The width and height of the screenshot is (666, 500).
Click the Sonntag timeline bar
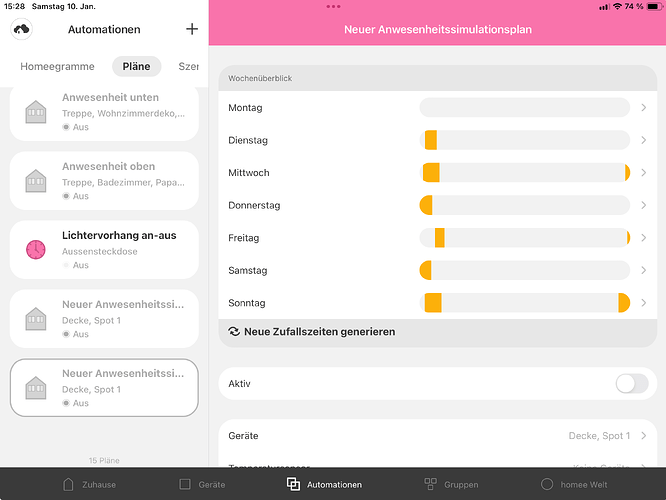pos(524,303)
